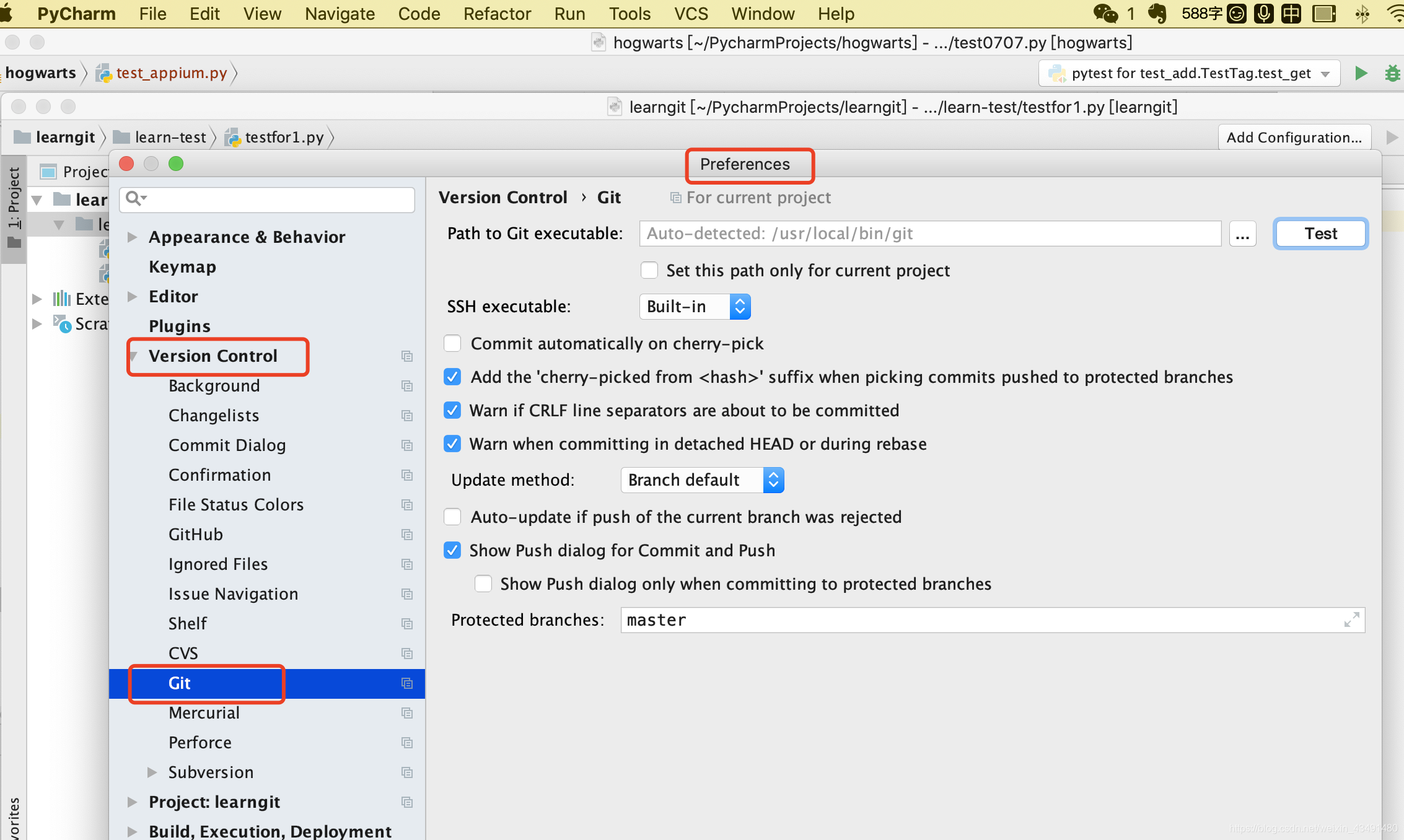Click project-level icon beside Shelf
This screenshot has height=840, width=1404.
[x=407, y=624]
